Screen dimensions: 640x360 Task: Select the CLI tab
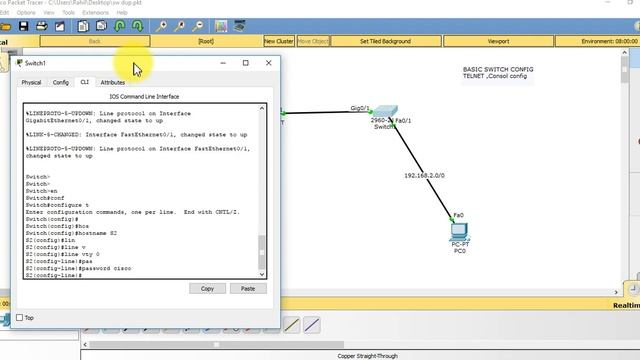[84, 82]
